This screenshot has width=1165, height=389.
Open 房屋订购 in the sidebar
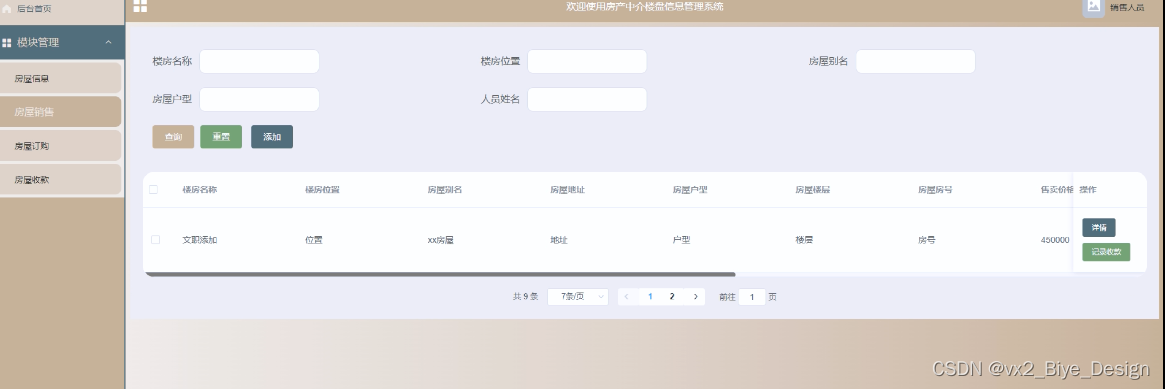pyautogui.click(x=60, y=146)
